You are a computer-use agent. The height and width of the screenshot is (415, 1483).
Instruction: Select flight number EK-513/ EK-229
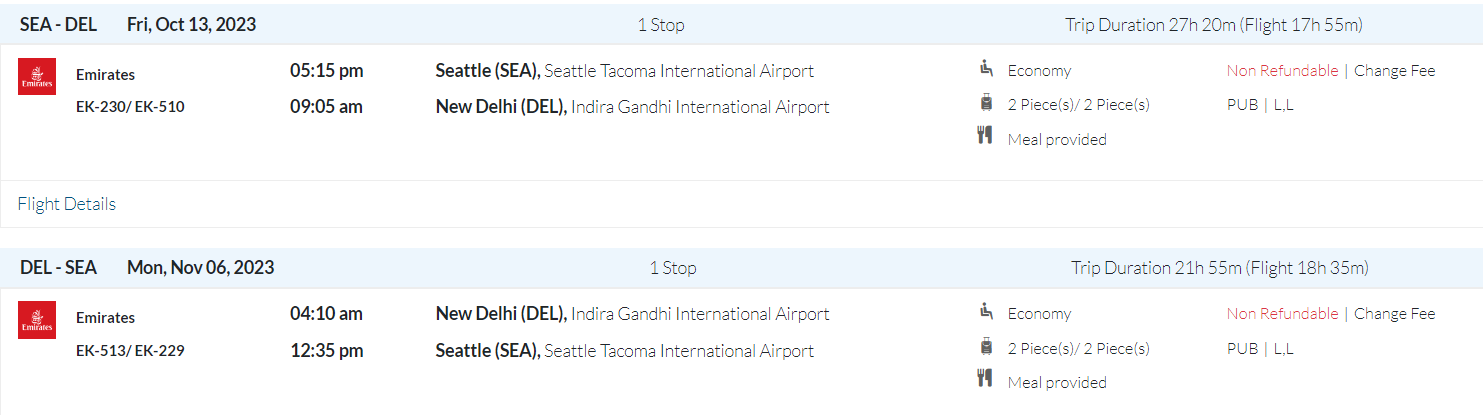click(130, 350)
